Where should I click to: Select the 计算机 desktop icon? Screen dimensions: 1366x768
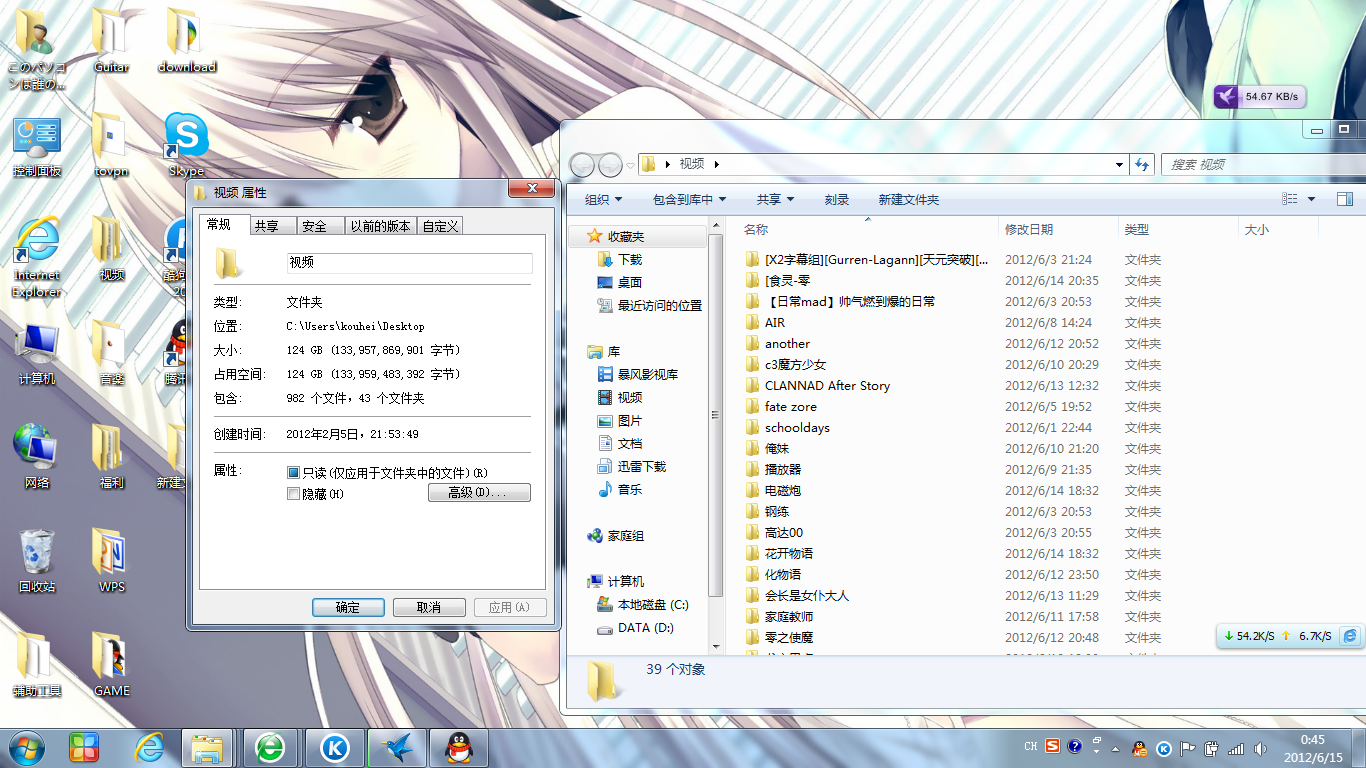[37, 353]
